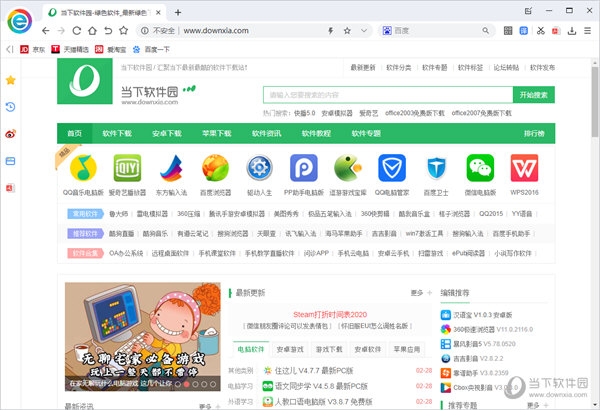600x410 pixels.
Task: Select the scissors screenshot tool
Action: (x=540, y=31)
